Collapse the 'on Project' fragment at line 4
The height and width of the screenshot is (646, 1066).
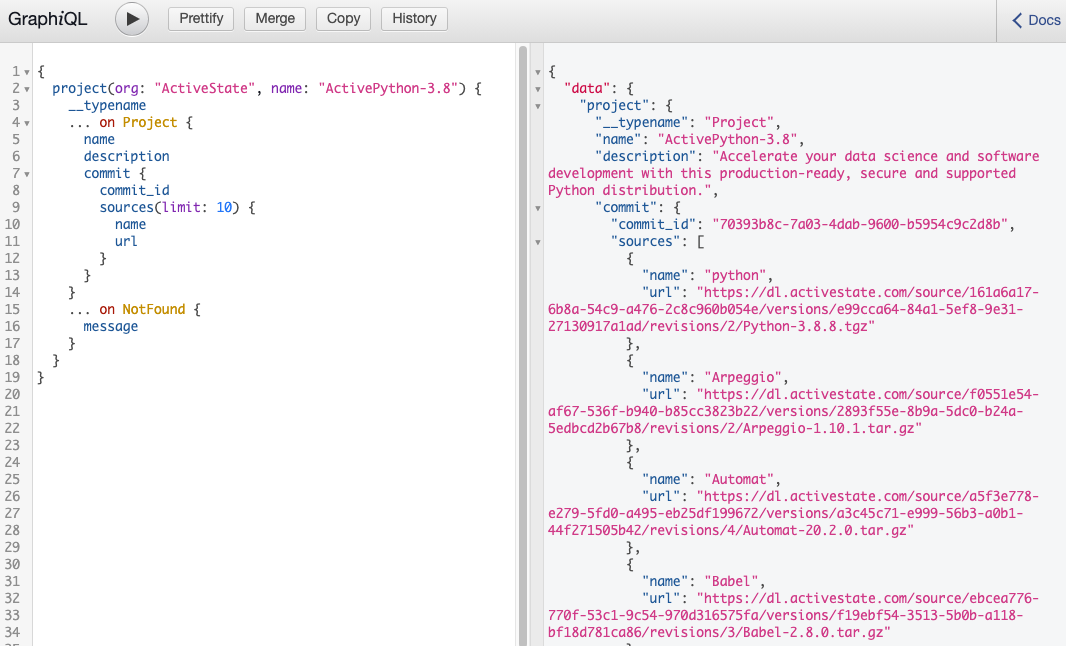[x=27, y=123]
